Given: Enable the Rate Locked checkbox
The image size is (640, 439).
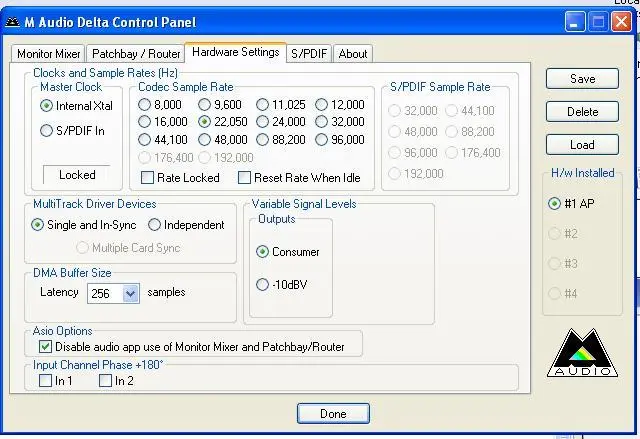Looking at the screenshot, I should 148,178.
